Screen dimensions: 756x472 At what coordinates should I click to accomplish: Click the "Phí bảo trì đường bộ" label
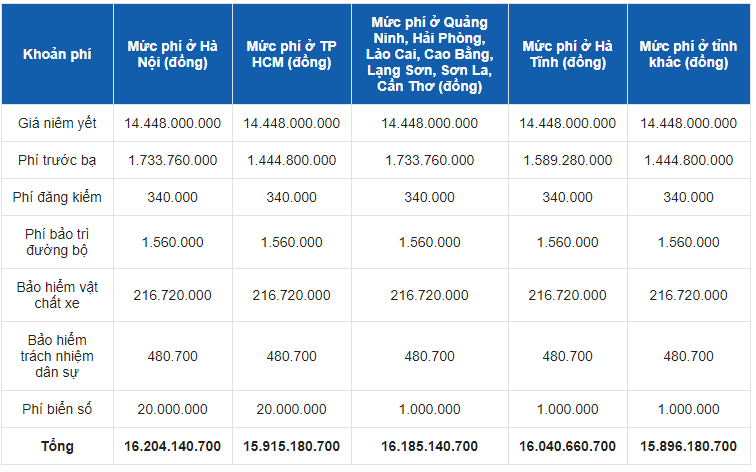click(x=57, y=242)
